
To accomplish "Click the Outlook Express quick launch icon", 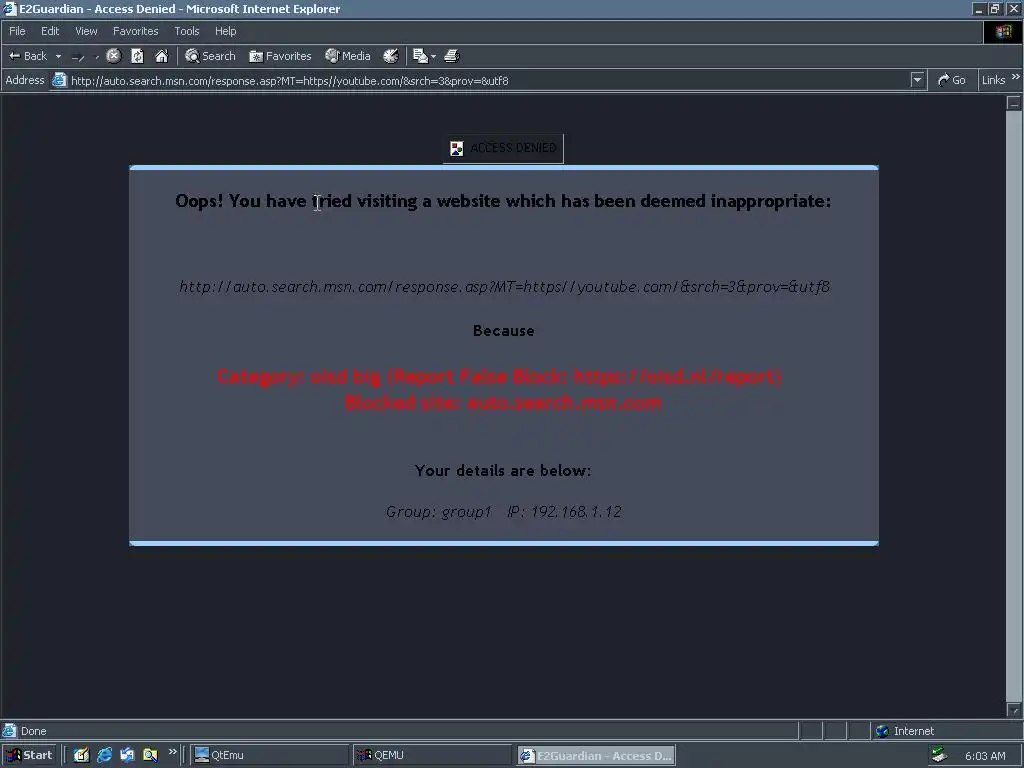I will tap(127, 755).
